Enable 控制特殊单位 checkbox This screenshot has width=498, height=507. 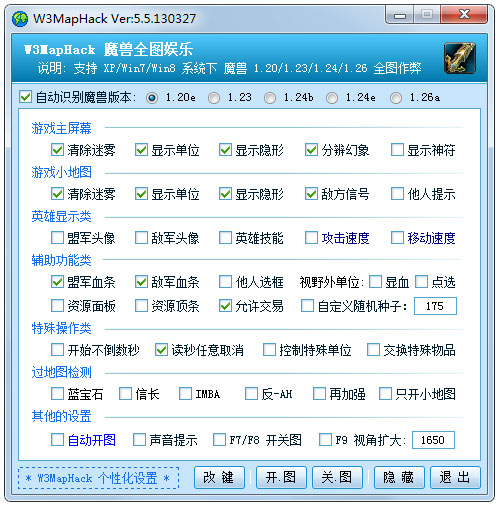click(269, 350)
